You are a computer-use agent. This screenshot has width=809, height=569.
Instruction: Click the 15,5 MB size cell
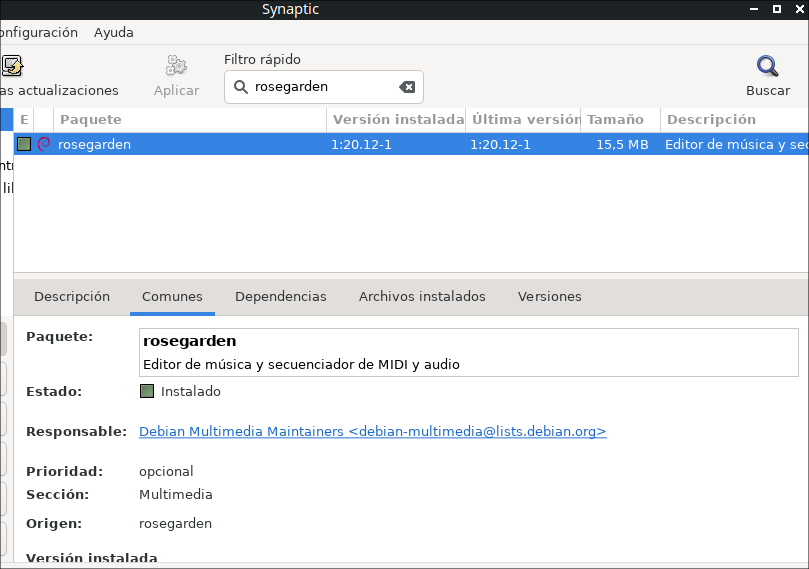[x=622, y=144]
